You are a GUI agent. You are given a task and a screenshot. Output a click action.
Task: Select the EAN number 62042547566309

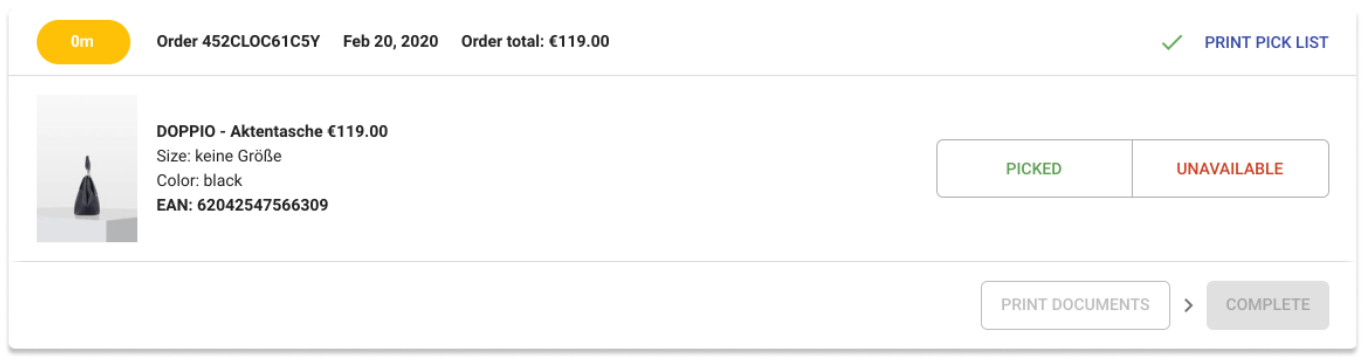(x=260, y=205)
